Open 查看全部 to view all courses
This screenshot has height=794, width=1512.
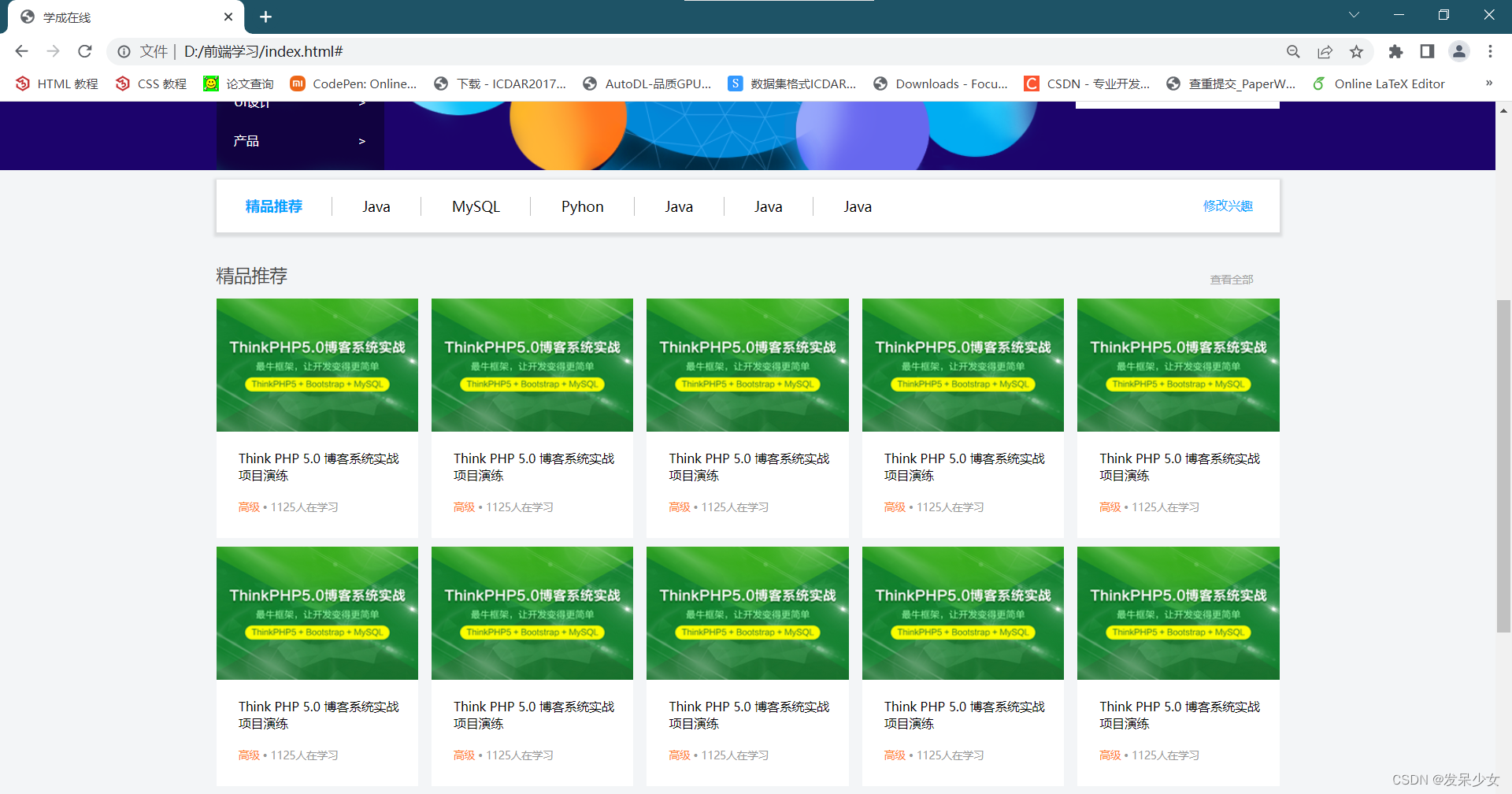pos(1231,279)
